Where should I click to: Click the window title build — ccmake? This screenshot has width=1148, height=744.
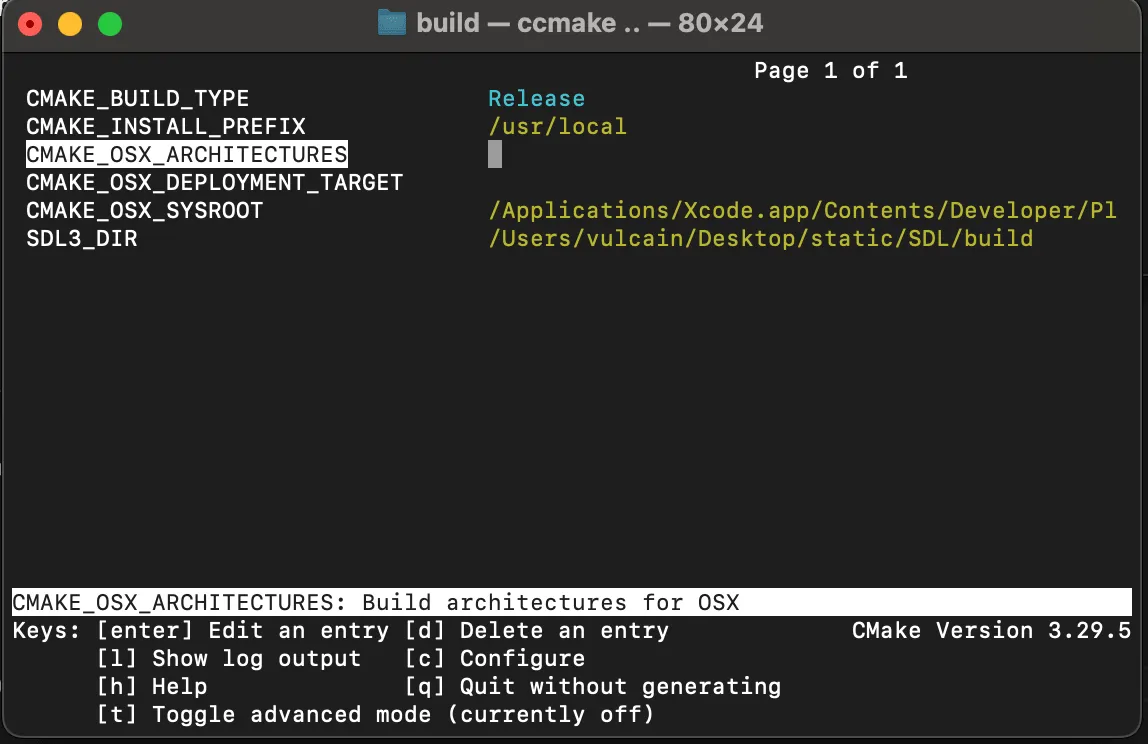tap(589, 23)
